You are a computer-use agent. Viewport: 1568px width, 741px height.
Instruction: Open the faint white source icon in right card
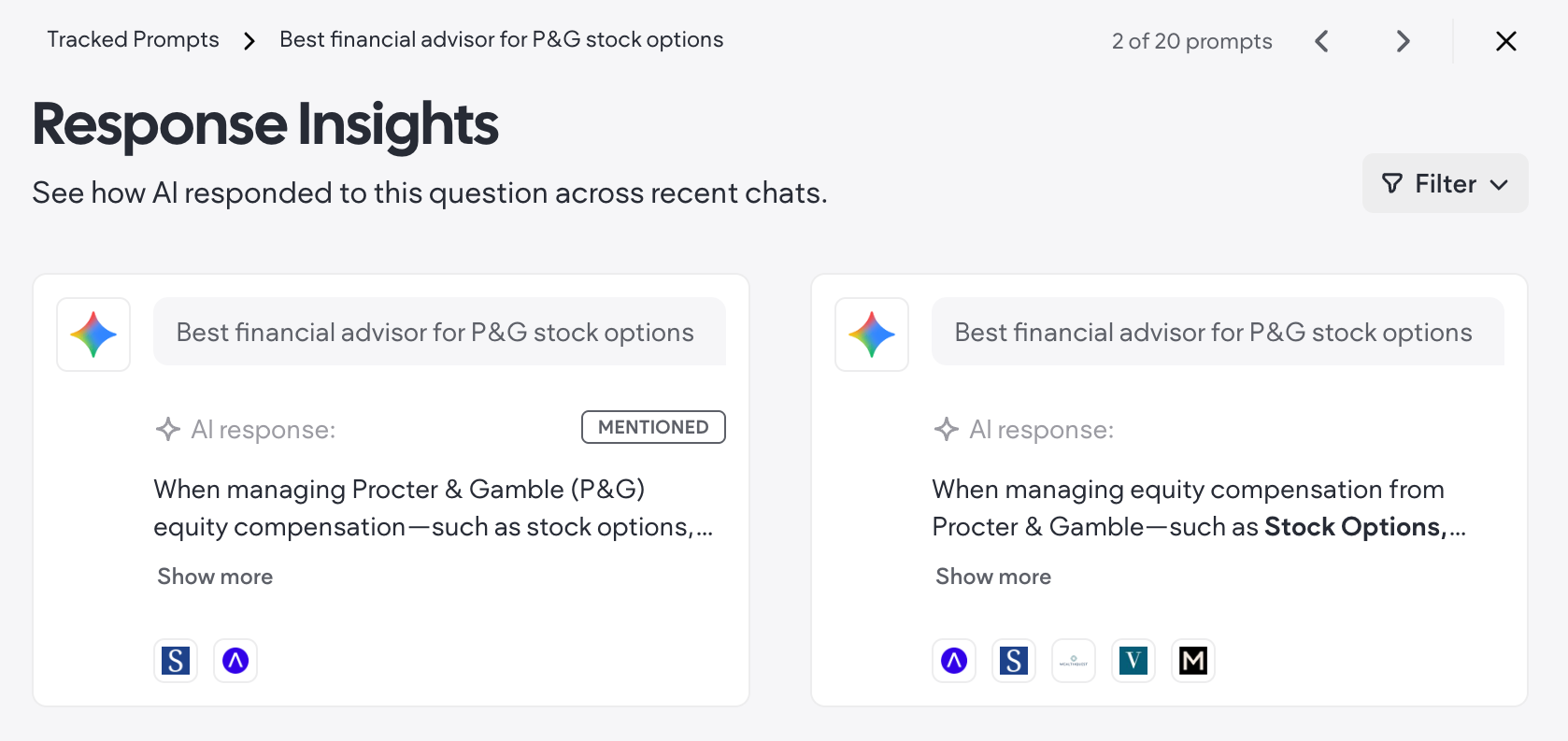point(1074,661)
